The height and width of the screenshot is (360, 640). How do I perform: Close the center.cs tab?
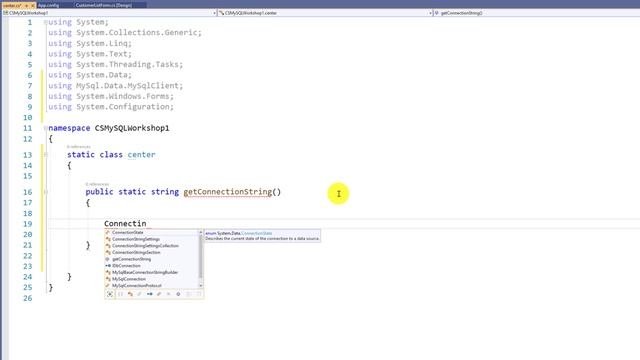click(x=33, y=5)
